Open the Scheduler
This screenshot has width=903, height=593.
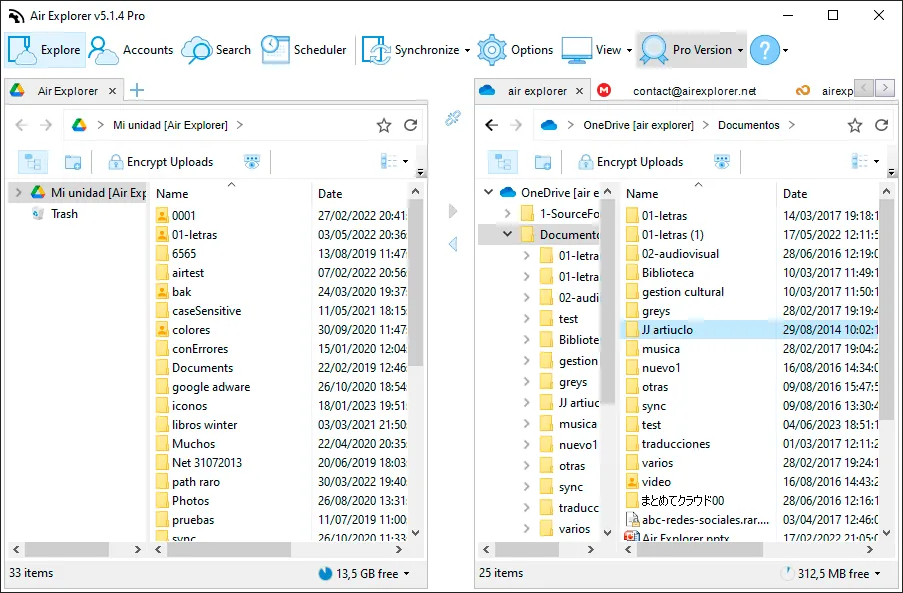pyautogui.click(x=303, y=50)
